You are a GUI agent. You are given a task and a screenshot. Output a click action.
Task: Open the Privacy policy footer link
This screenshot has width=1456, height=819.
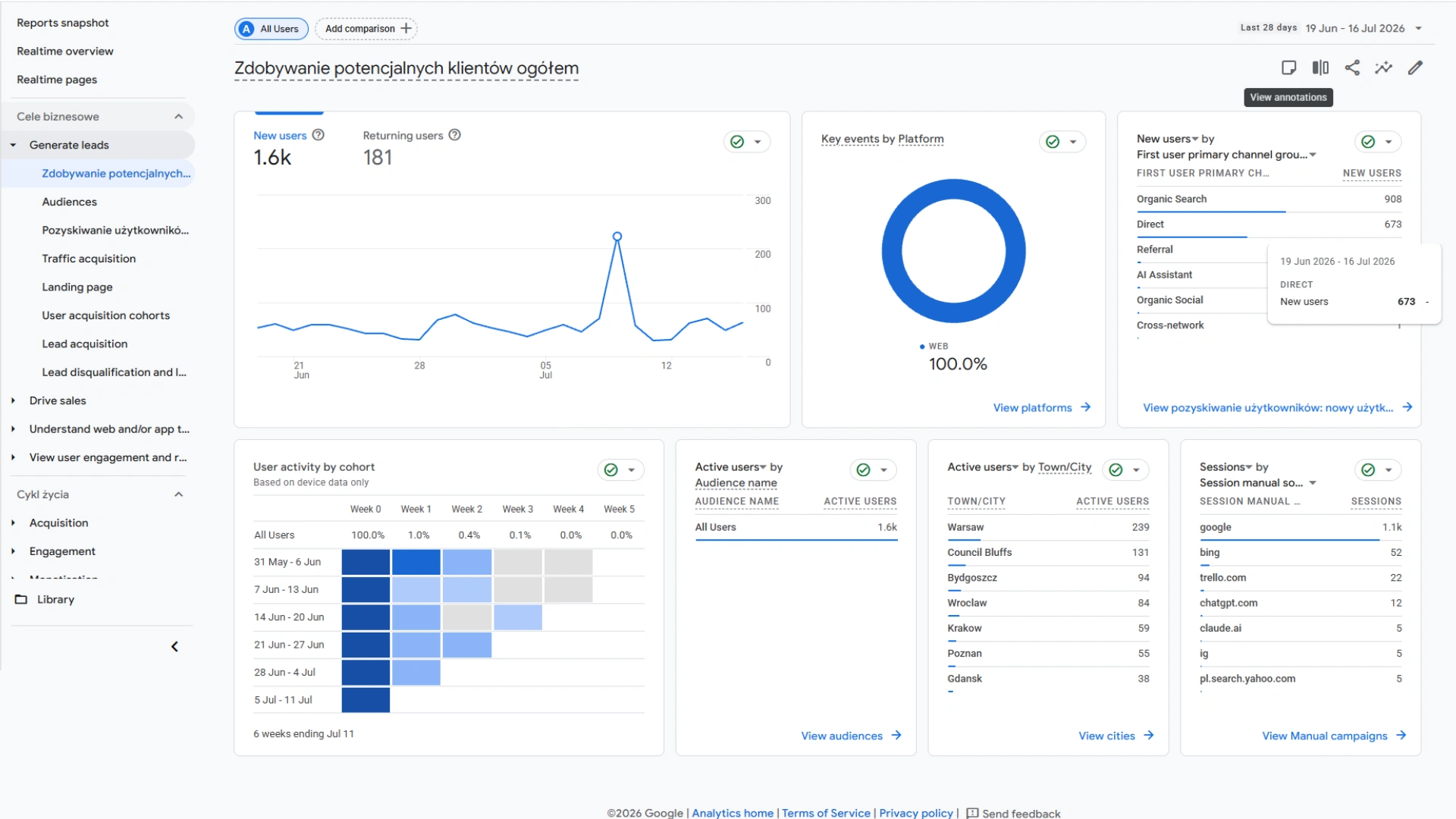916,813
